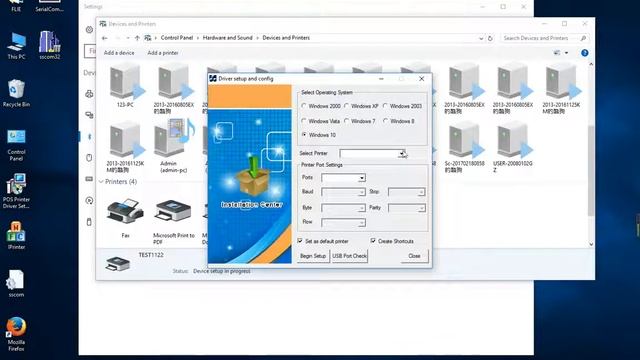The image size is (640, 360).
Task: Open the IPrinter desktop icon
Action: click(16, 236)
